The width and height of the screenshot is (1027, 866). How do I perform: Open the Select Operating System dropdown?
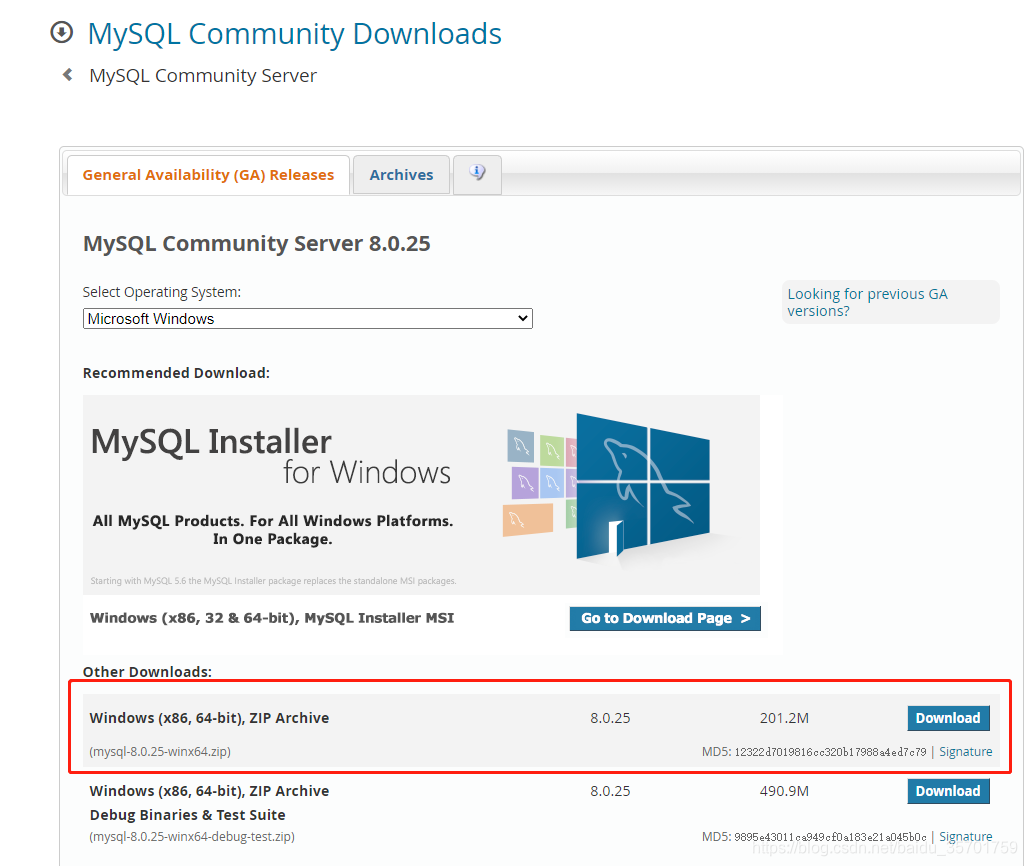[x=308, y=318]
